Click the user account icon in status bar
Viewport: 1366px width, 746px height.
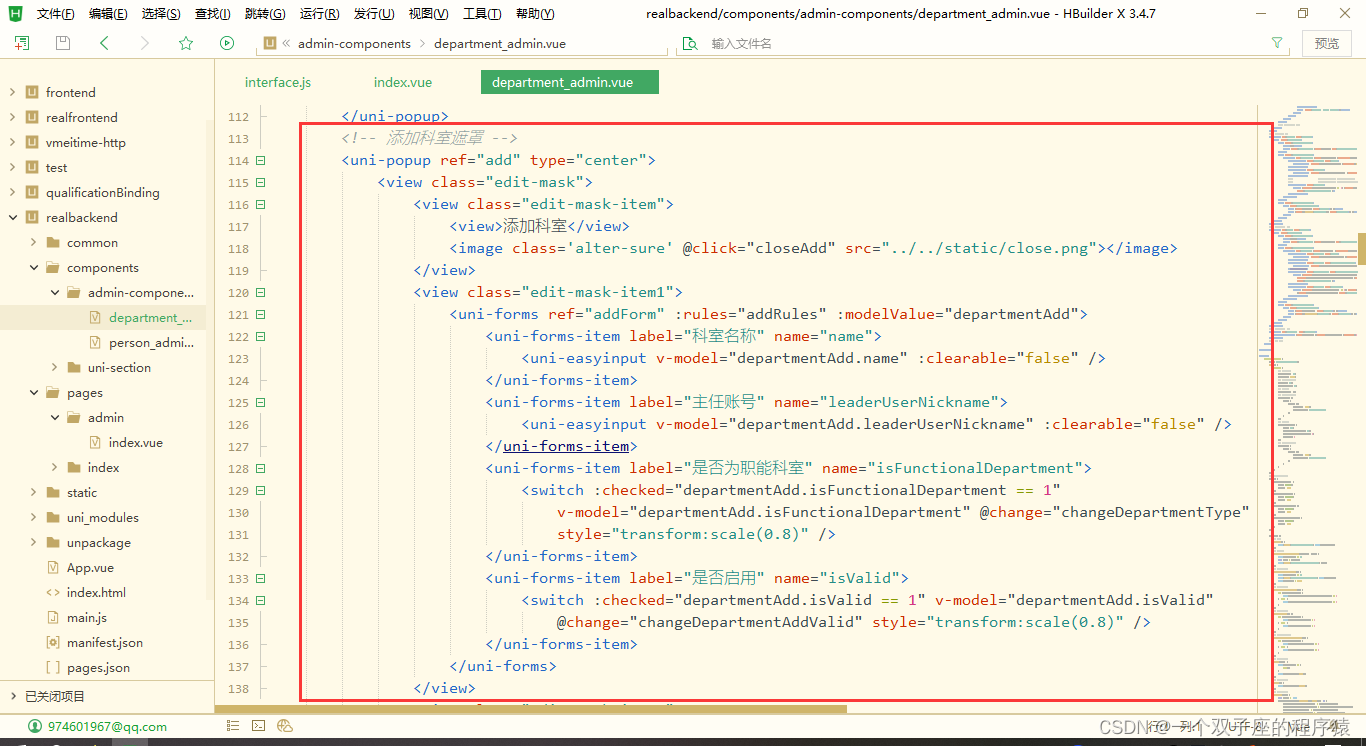pyautogui.click(x=35, y=726)
